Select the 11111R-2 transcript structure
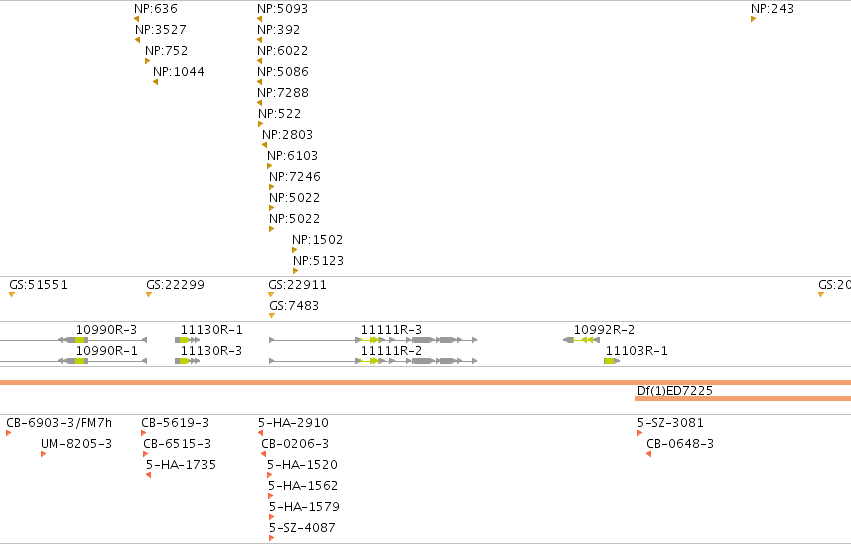The image size is (851, 544). point(373,361)
